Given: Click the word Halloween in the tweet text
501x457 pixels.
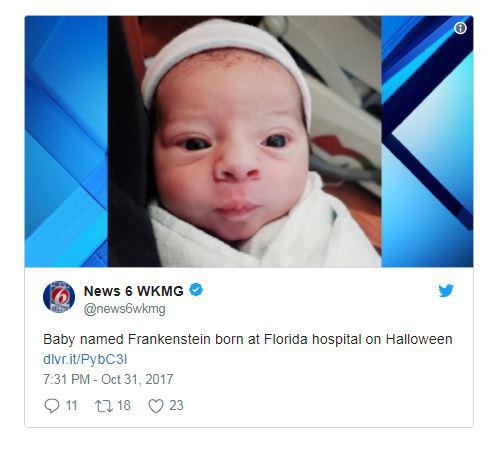Looking at the screenshot, I should 419,340.
